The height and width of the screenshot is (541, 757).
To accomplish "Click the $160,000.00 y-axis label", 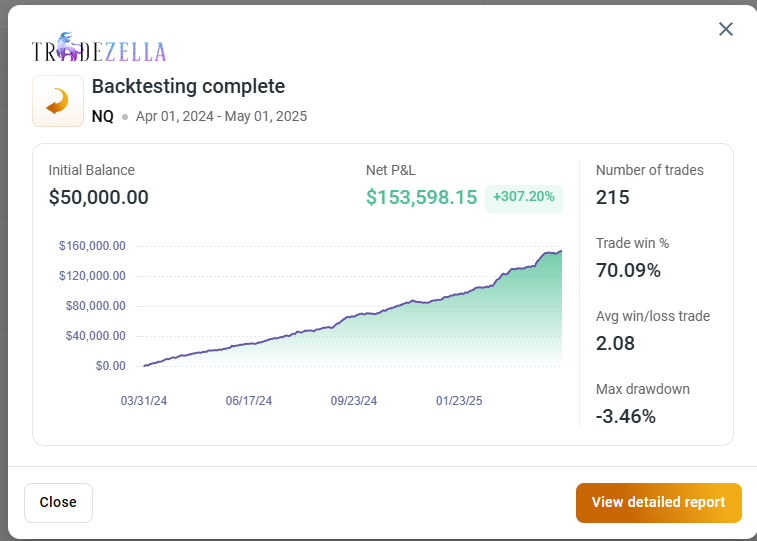I will pyautogui.click(x=92, y=246).
